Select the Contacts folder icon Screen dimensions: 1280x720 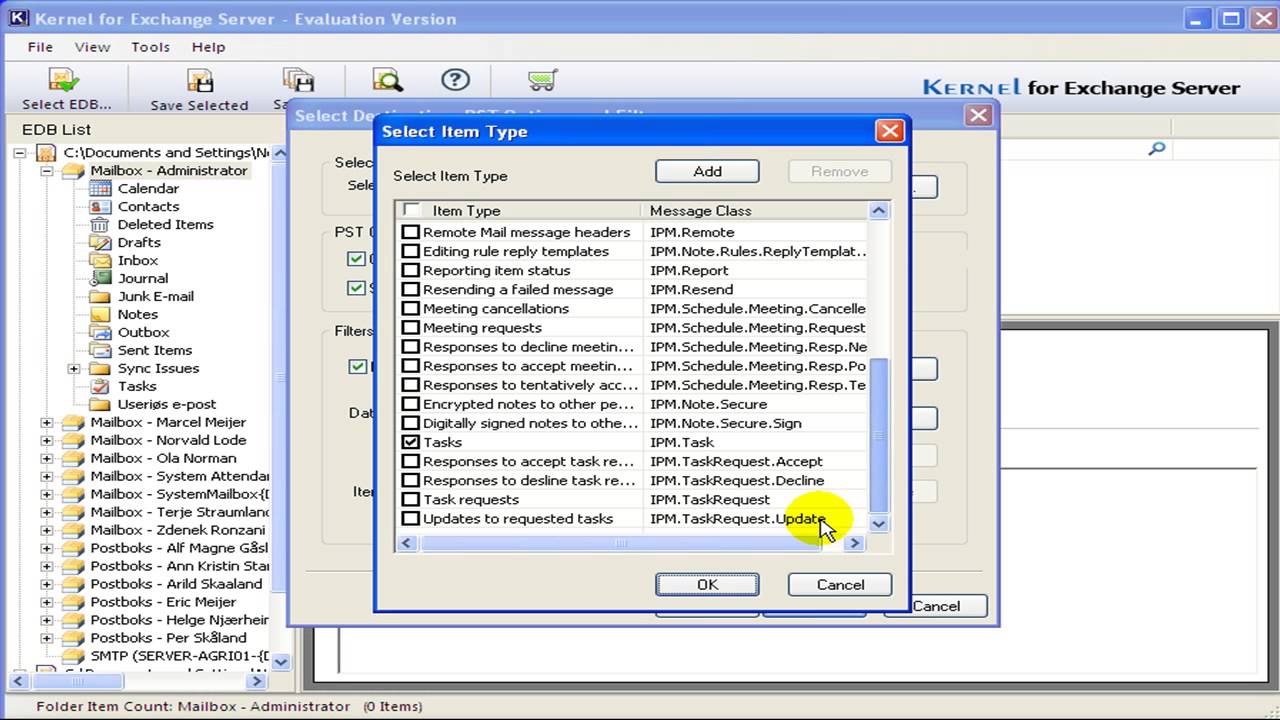click(100, 206)
